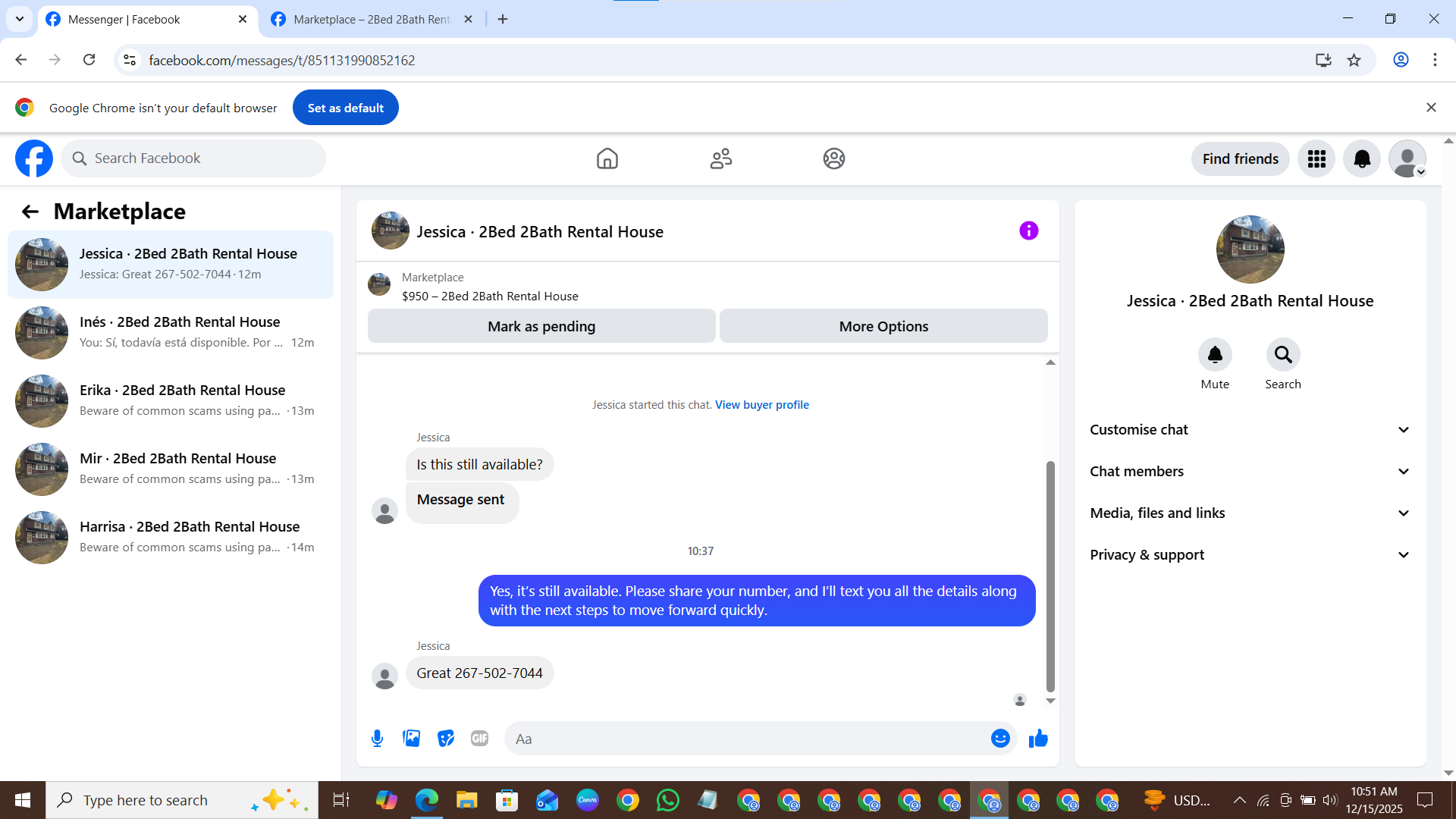The width and height of the screenshot is (1456, 819).
Task: Attach a photo file to the message
Action: [x=412, y=739]
